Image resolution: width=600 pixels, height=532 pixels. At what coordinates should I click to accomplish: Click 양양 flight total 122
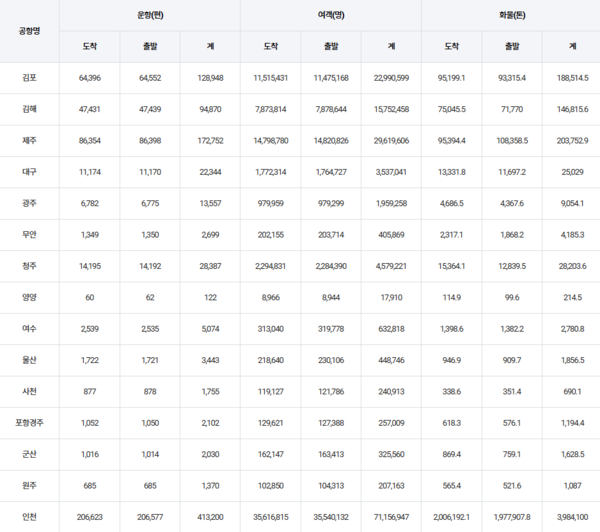click(210, 298)
